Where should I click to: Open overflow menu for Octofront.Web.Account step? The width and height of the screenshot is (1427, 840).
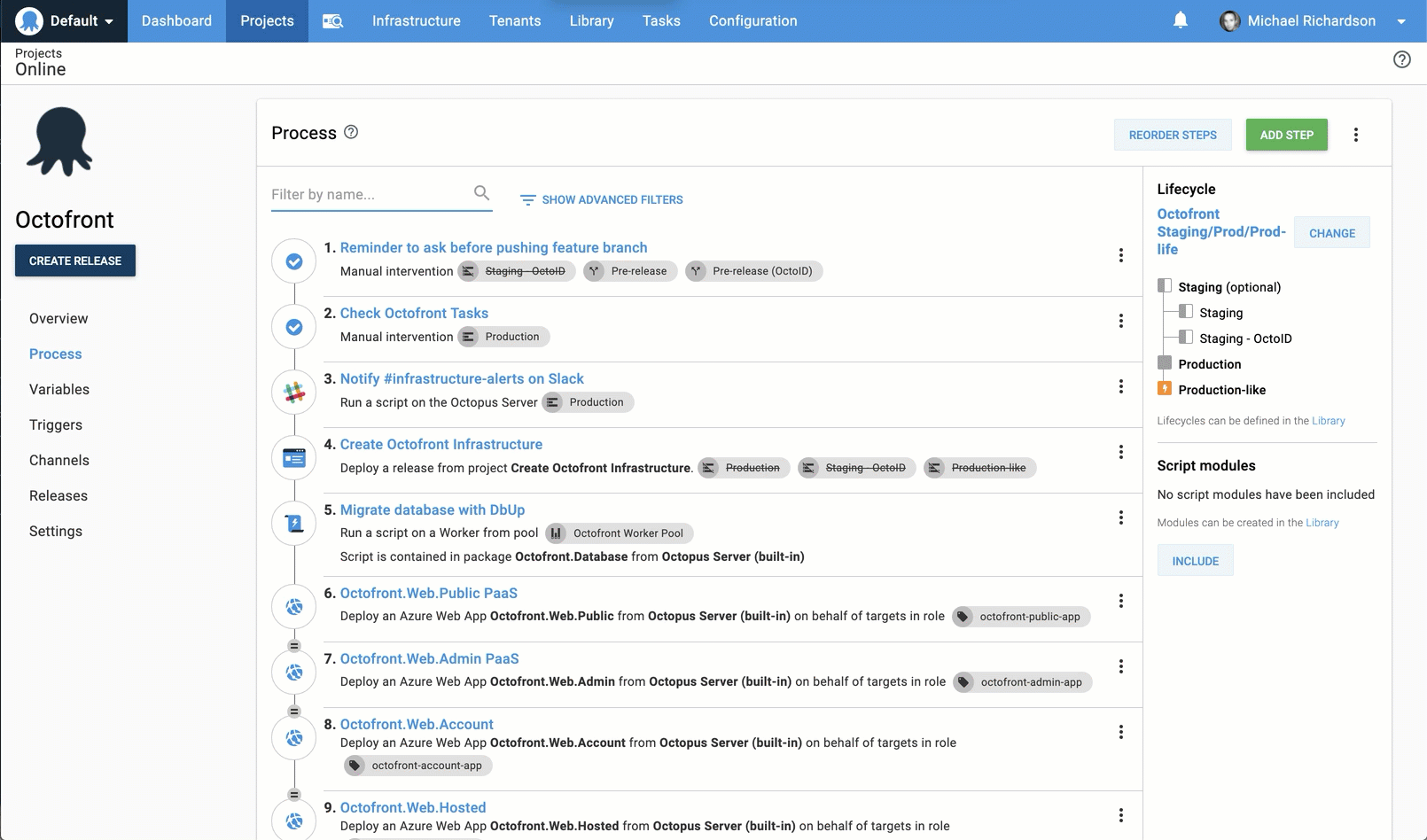[1121, 732]
